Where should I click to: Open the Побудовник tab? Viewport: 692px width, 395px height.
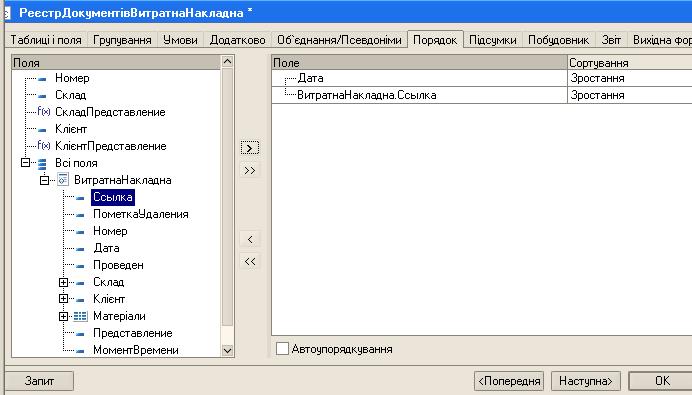[558, 40]
